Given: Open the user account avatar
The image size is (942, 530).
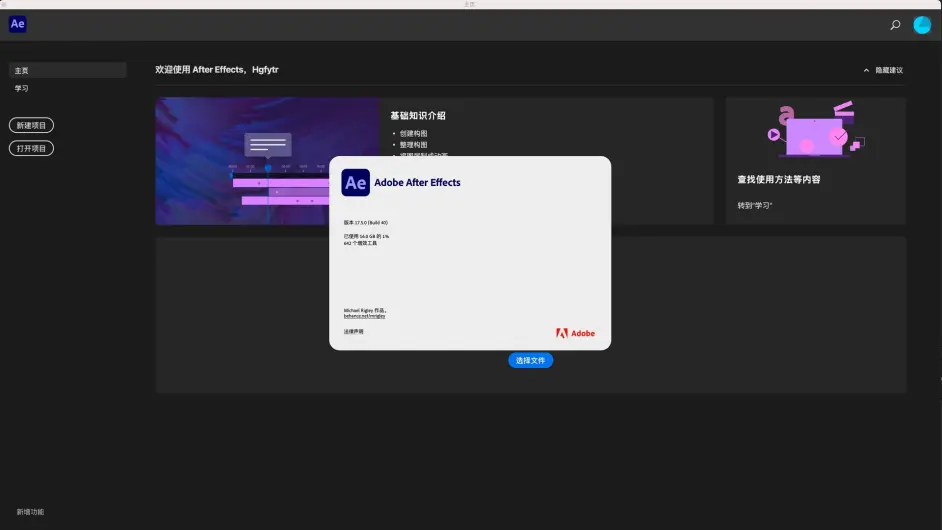Looking at the screenshot, I should [x=922, y=25].
